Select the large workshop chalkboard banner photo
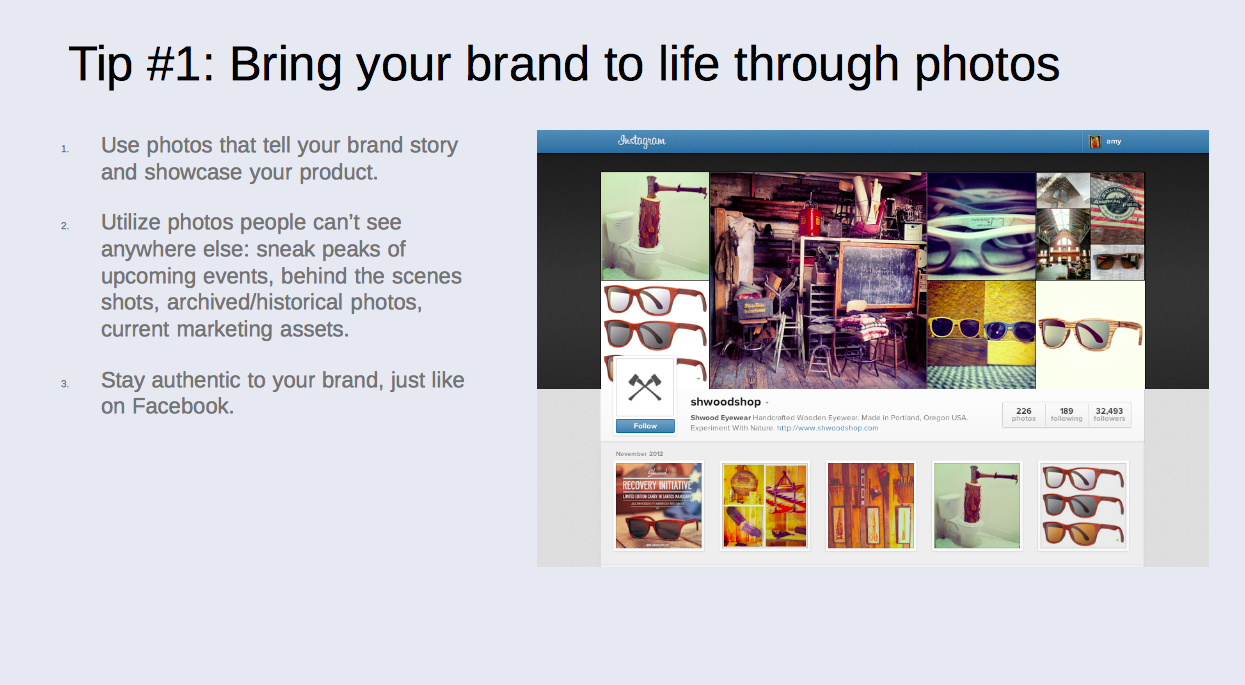 pos(818,280)
